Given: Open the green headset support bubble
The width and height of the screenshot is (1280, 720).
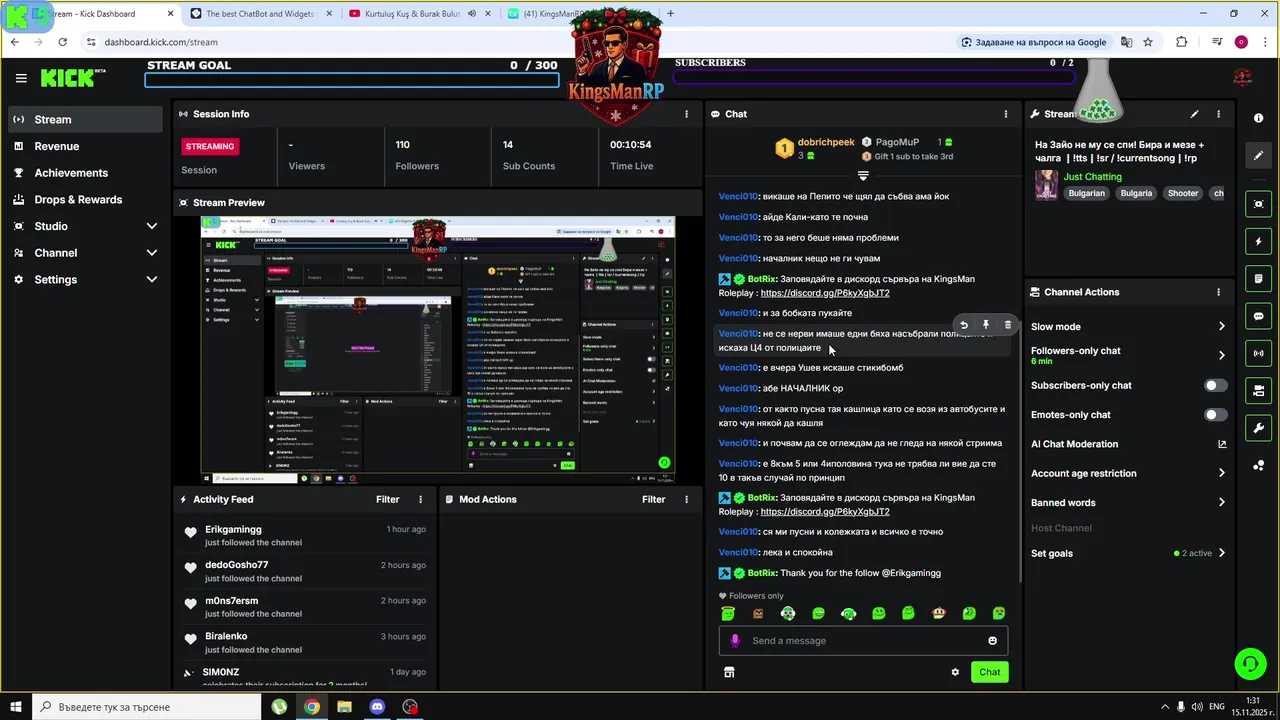Looking at the screenshot, I should click(x=1249, y=664).
